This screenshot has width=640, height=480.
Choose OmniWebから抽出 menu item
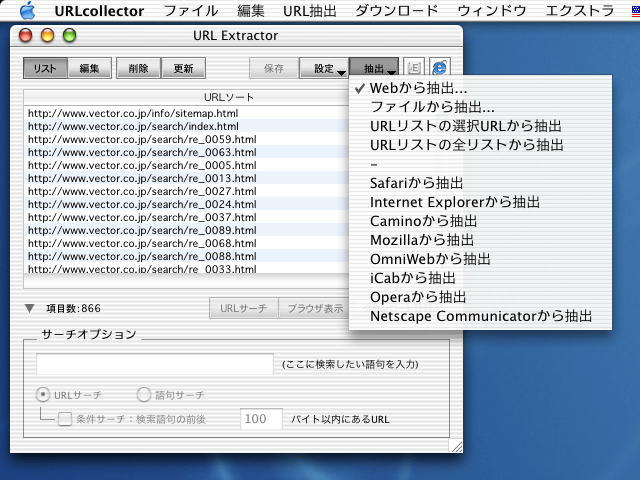point(480,259)
